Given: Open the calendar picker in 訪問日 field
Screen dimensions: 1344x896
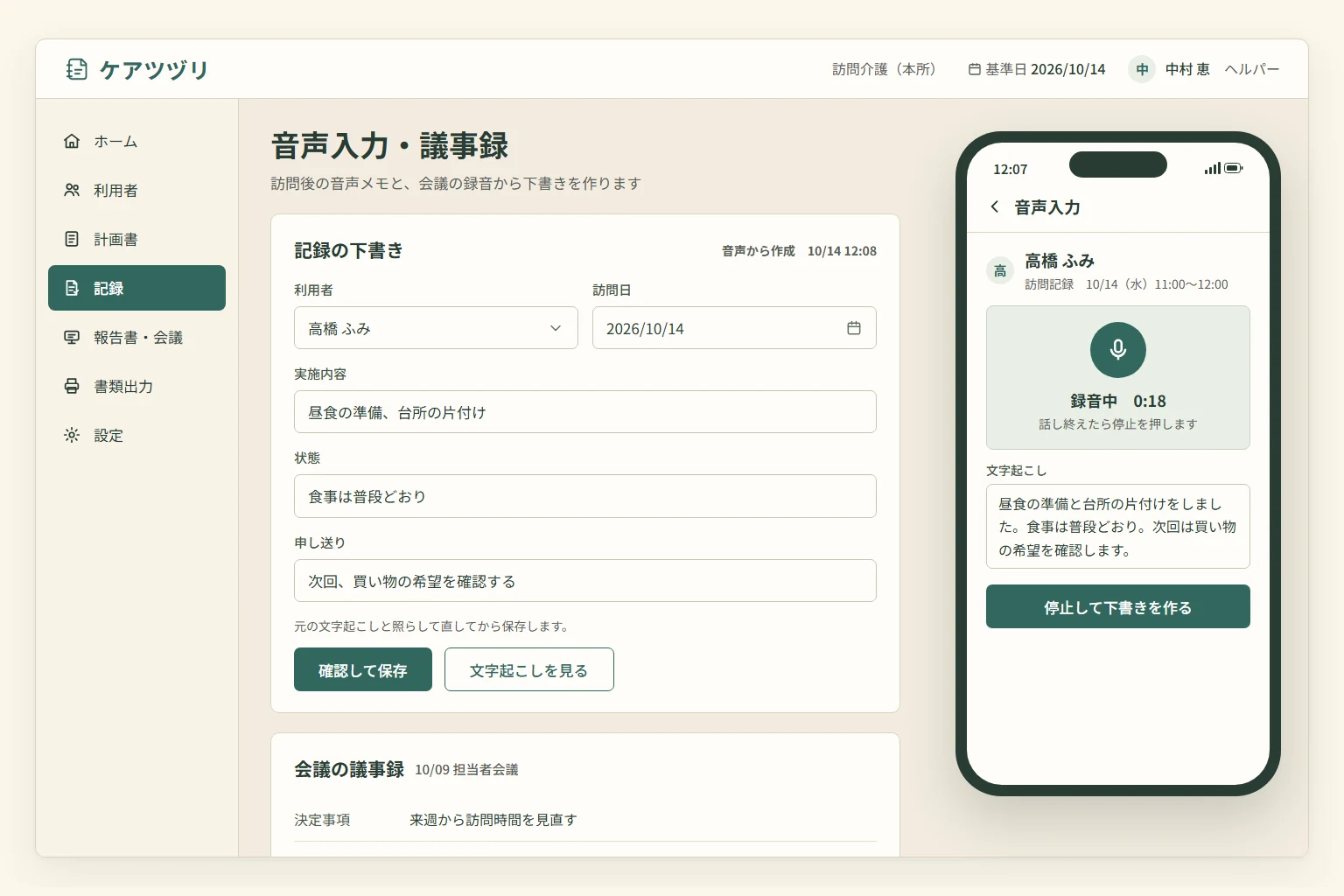Looking at the screenshot, I should [x=854, y=328].
